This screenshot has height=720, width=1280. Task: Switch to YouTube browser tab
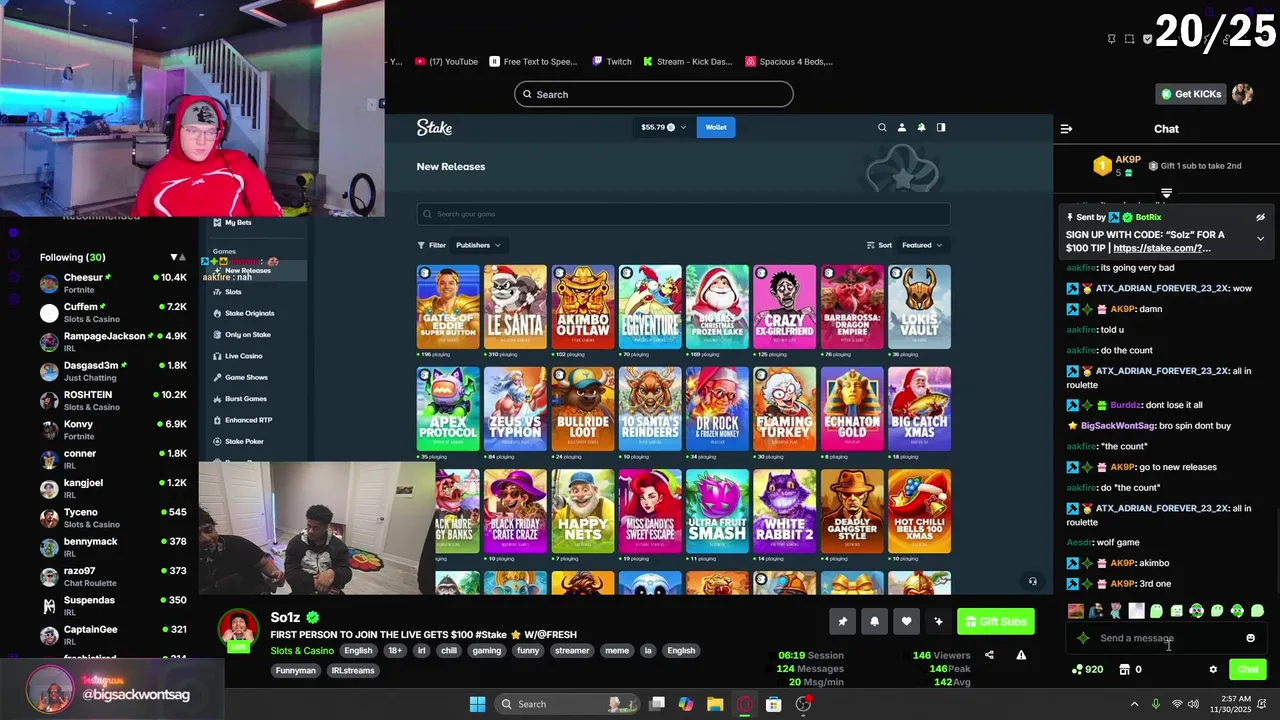click(446, 62)
